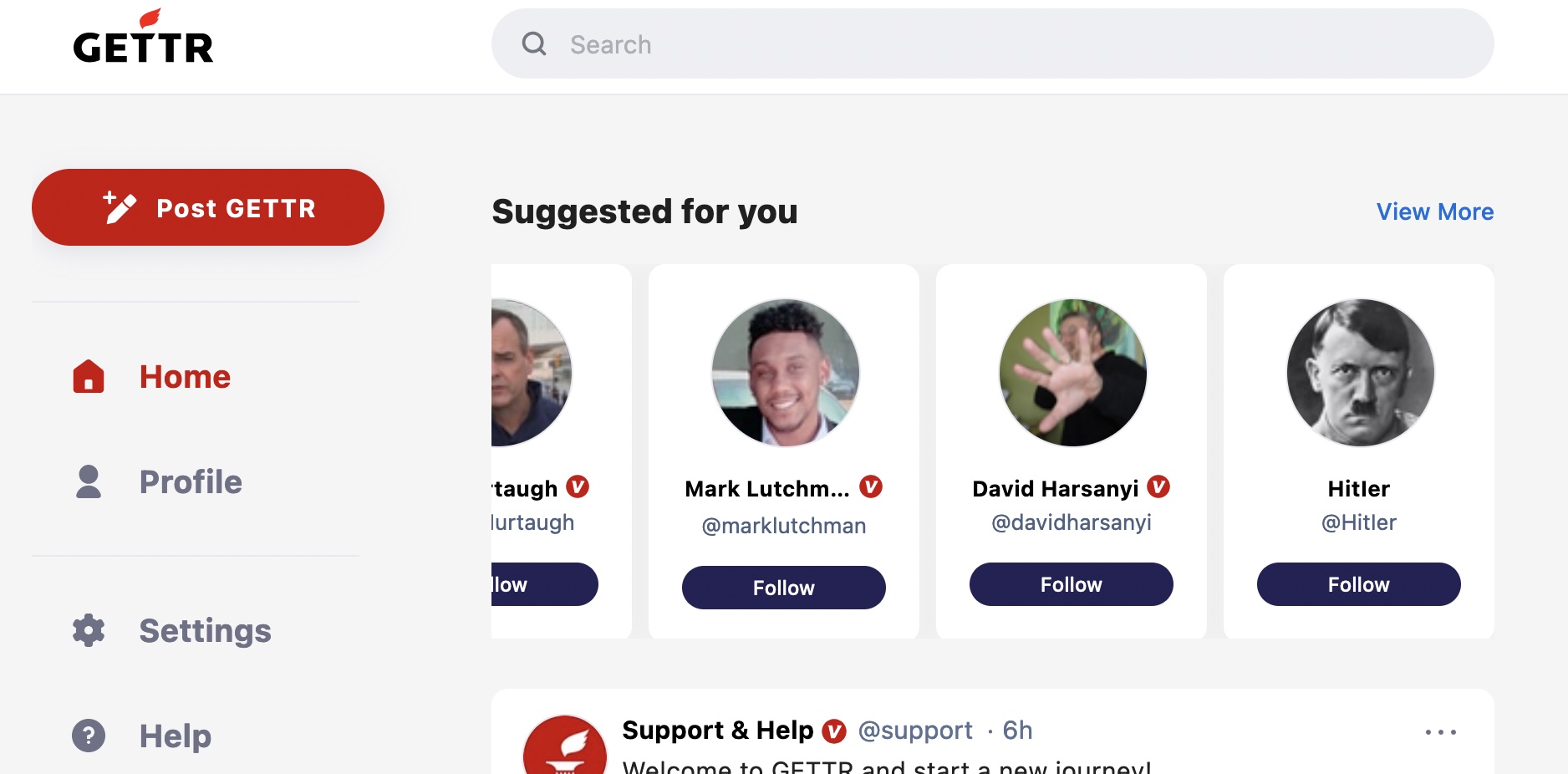The width and height of the screenshot is (1568, 774).
Task: Open the three-dot post options menu
Action: pyautogui.click(x=1440, y=731)
